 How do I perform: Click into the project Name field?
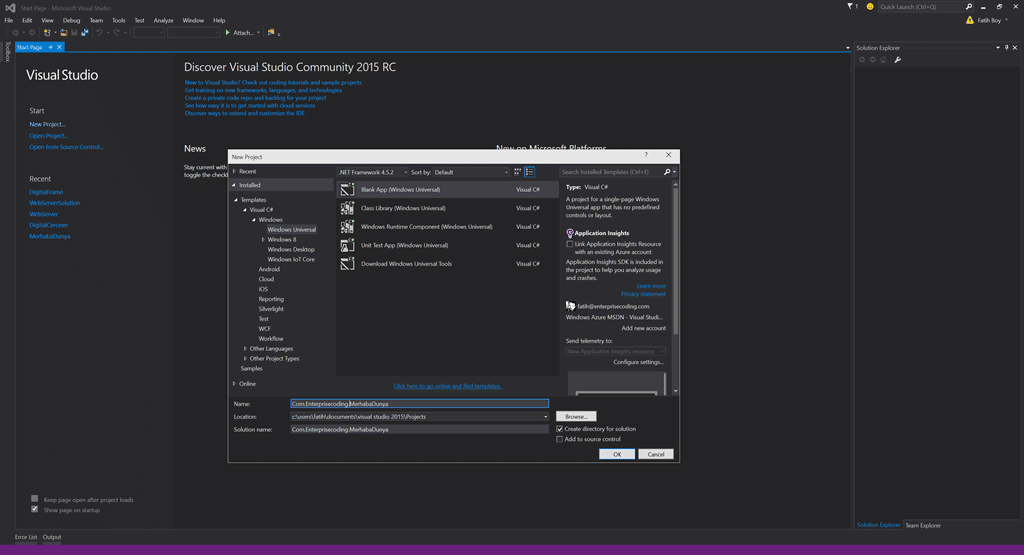coord(419,404)
